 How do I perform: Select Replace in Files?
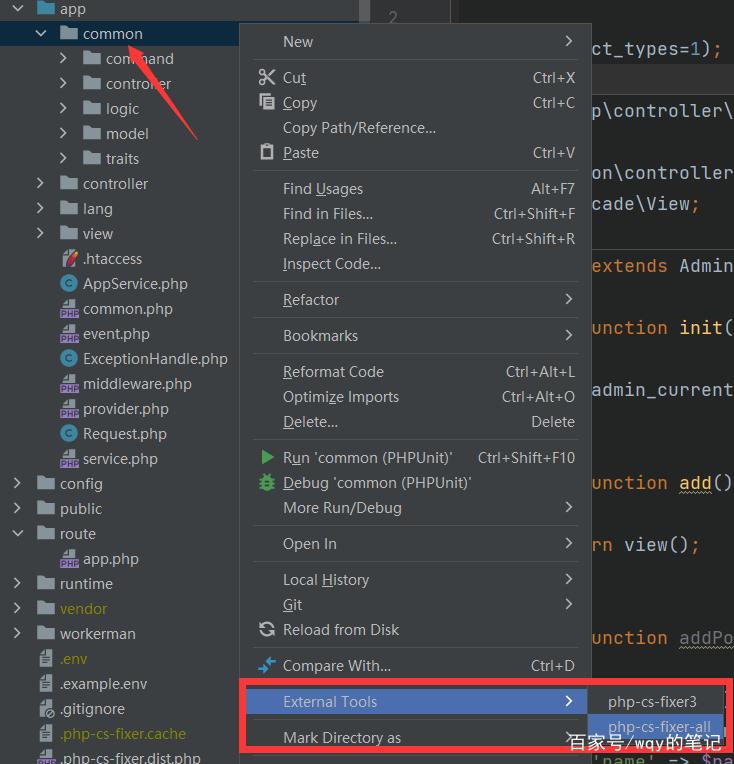pos(415,239)
